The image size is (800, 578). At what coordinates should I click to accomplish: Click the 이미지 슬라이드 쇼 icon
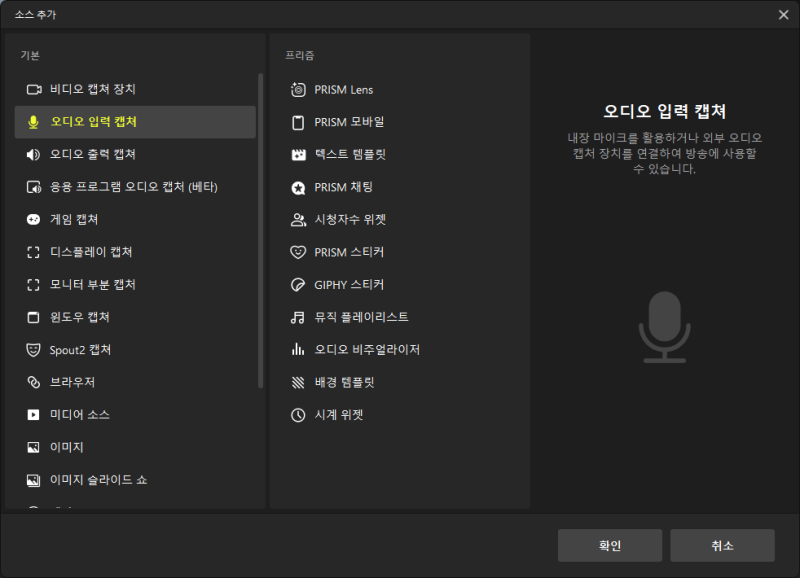coord(34,480)
